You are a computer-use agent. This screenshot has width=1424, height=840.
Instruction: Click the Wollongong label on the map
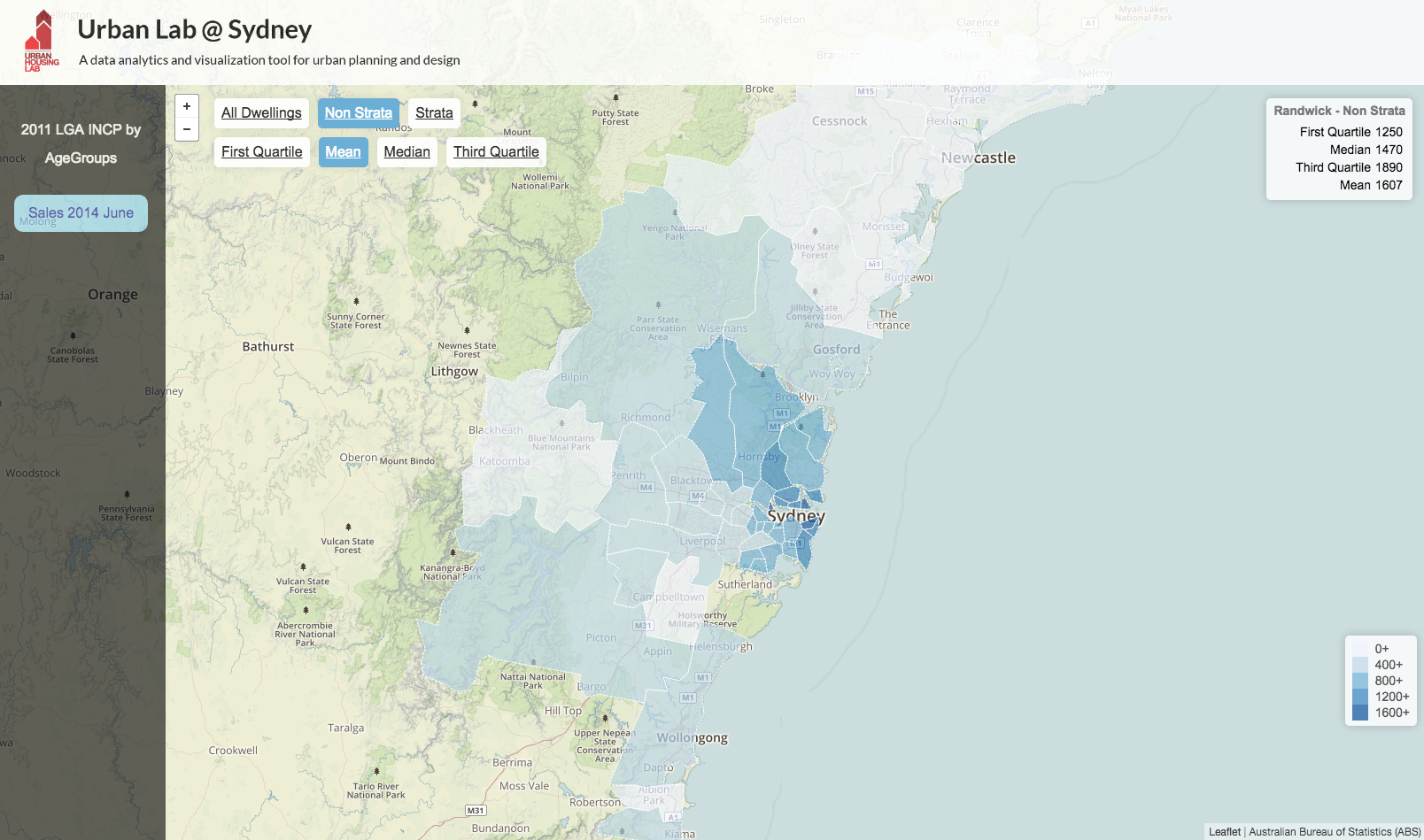pyautogui.click(x=693, y=737)
